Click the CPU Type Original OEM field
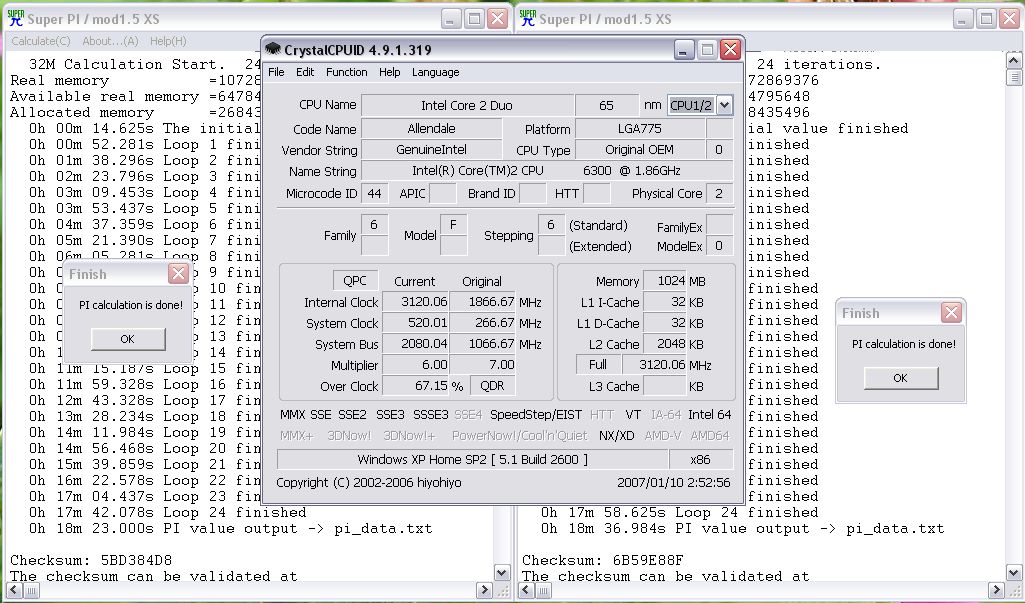The image size is (1025, 603). click(640, 150)
